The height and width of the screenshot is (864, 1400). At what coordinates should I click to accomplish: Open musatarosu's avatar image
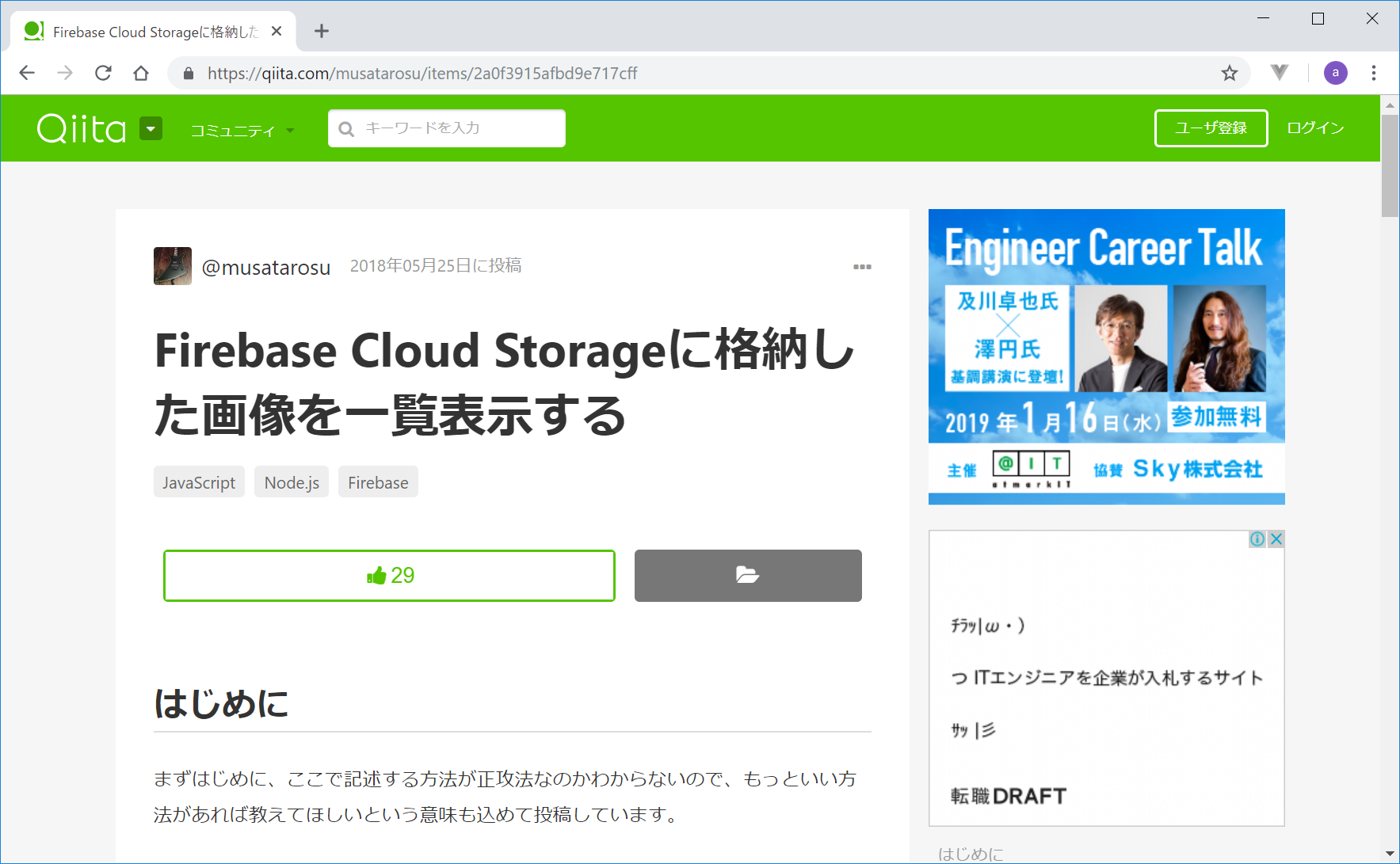(173, 266)
